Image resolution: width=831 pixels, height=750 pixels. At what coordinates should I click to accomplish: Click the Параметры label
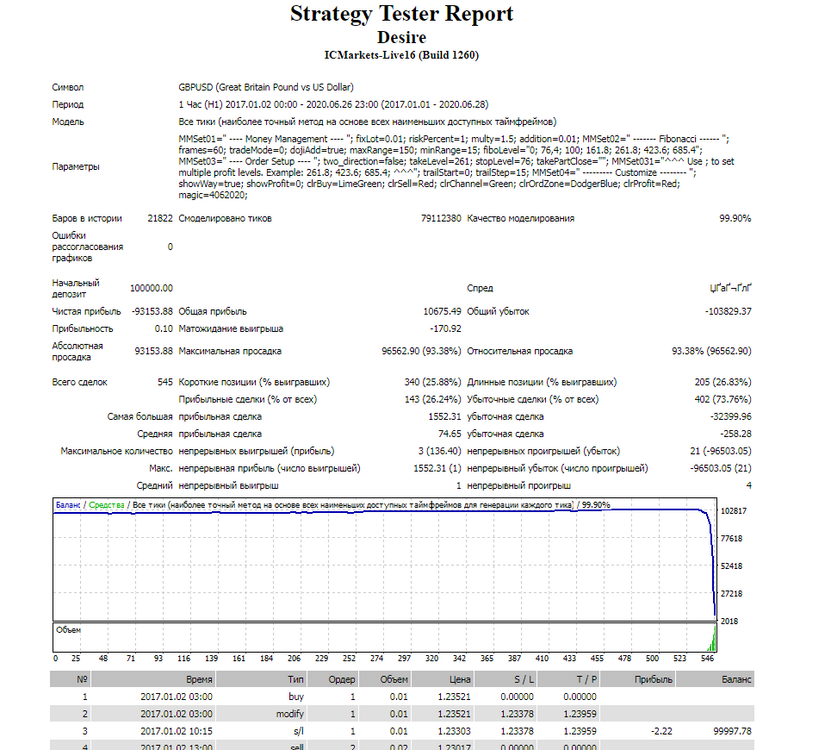tap(76, 166)
